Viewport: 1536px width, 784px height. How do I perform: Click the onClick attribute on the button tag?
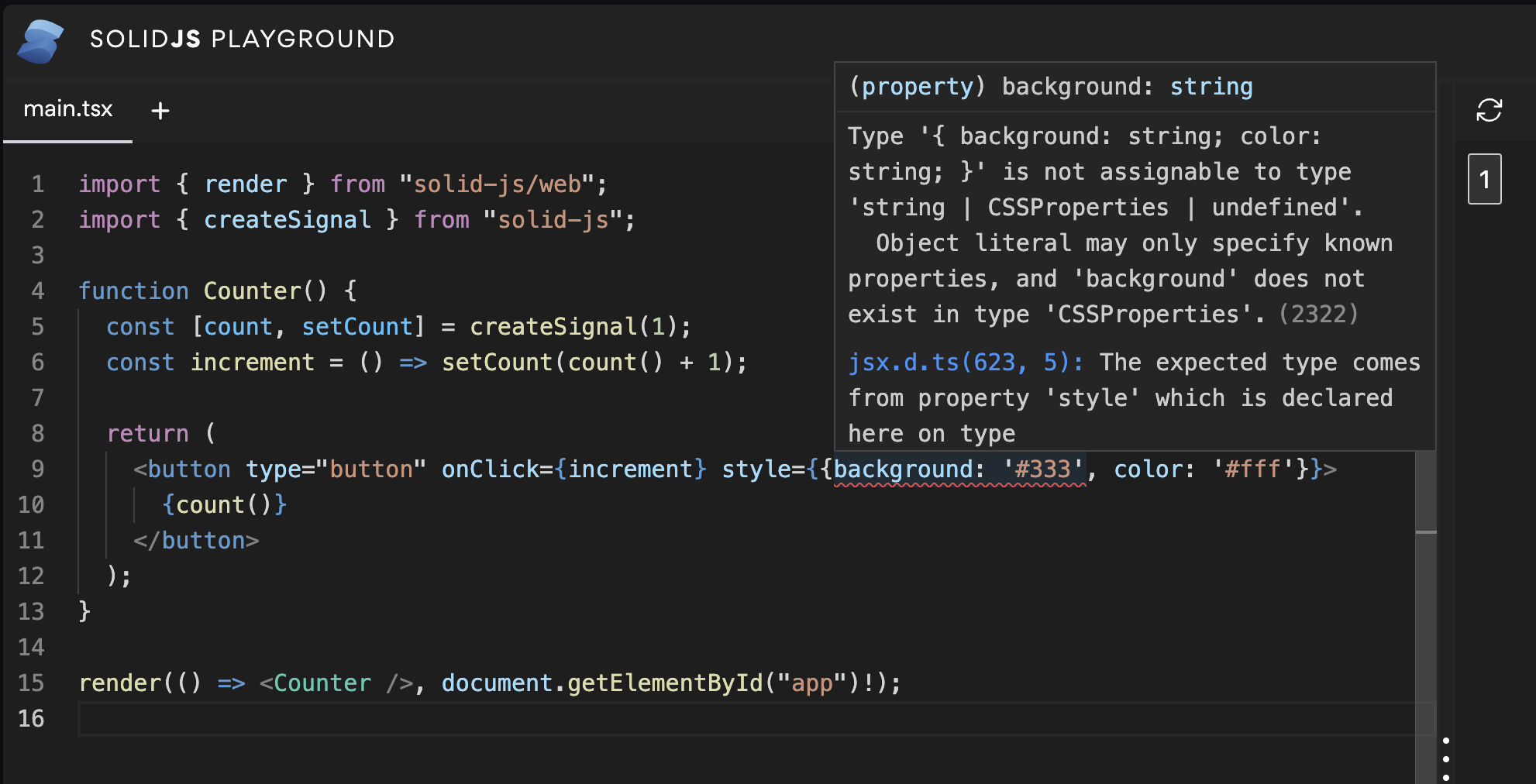click(490, 469)
